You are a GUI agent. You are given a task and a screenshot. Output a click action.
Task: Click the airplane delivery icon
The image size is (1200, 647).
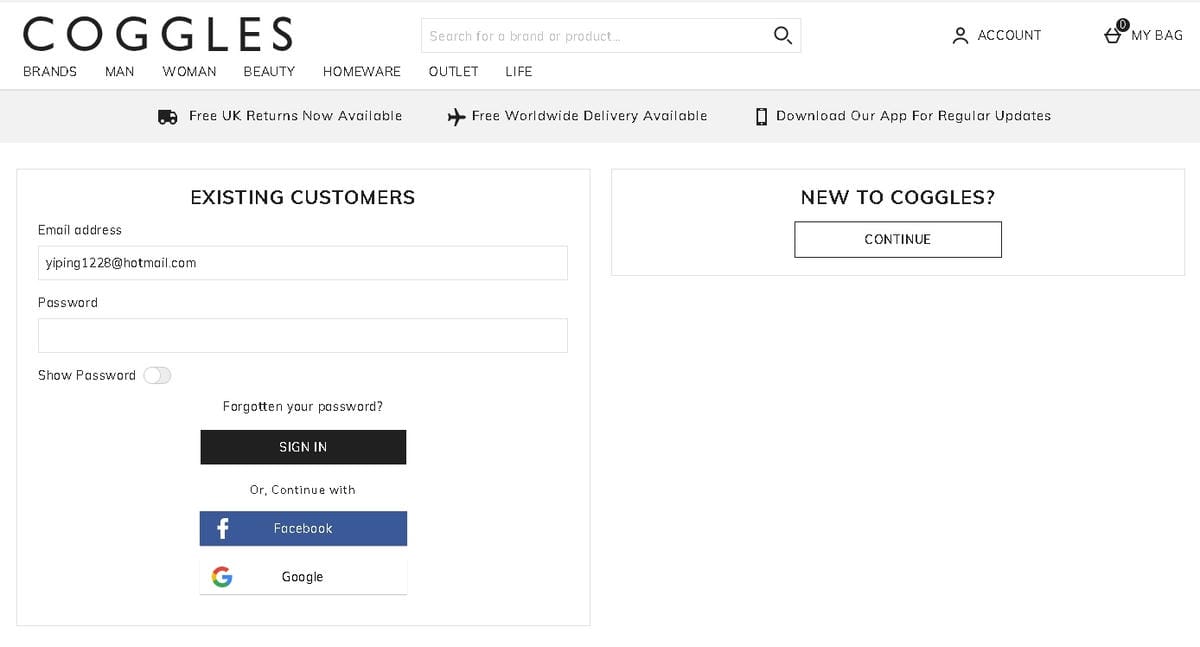click(x=456, y=116)
